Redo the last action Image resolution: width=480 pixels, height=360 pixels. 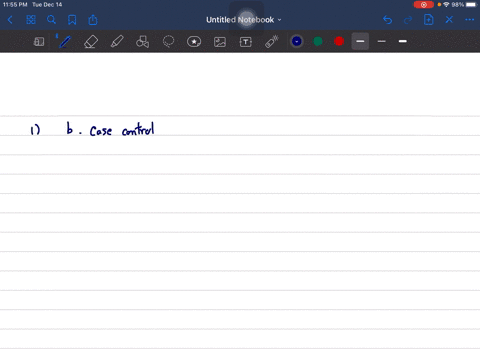tap(408, 20)
